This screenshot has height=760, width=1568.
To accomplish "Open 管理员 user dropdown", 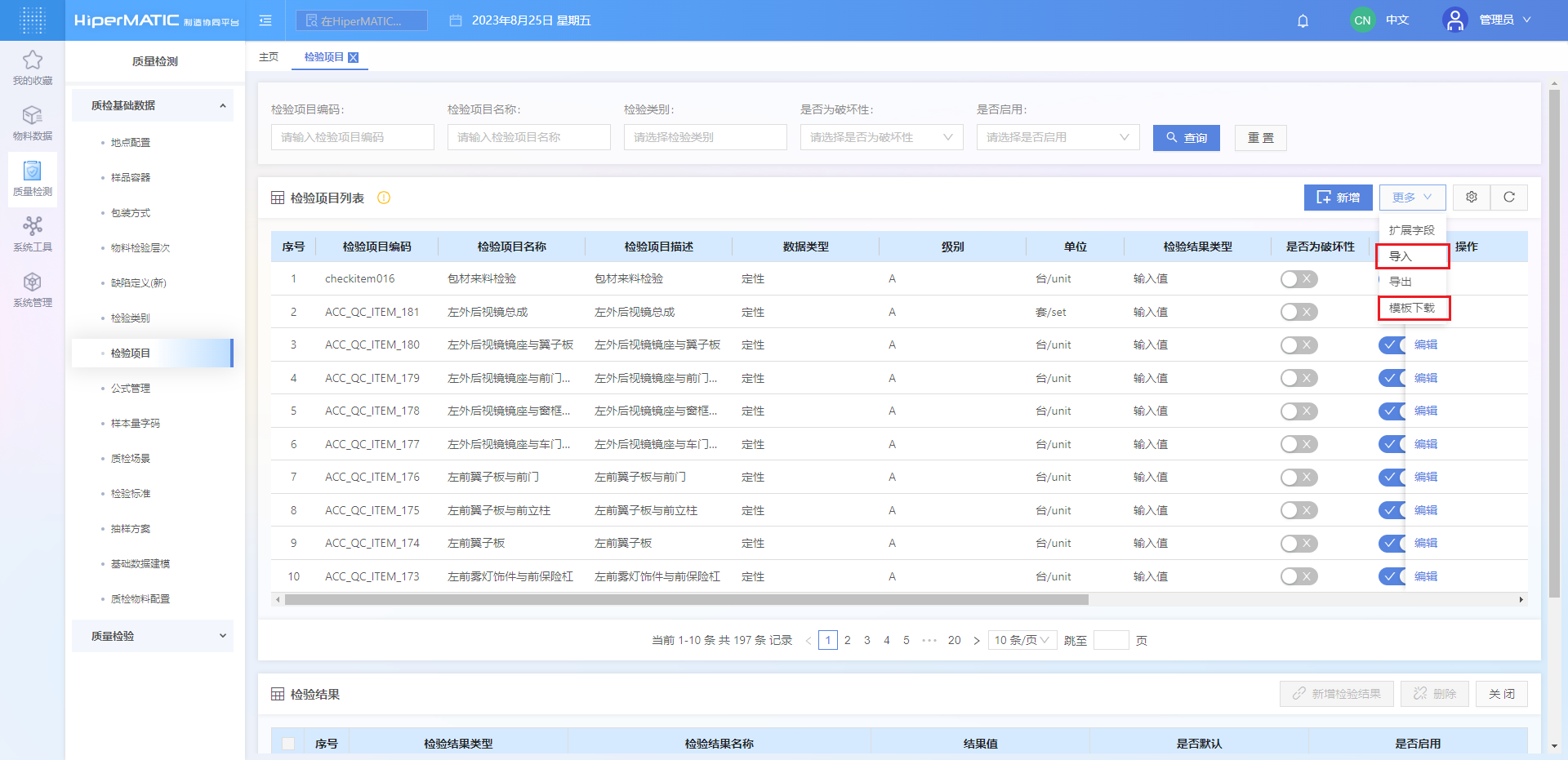I will pyautogui.click(x=1505, y=20).
